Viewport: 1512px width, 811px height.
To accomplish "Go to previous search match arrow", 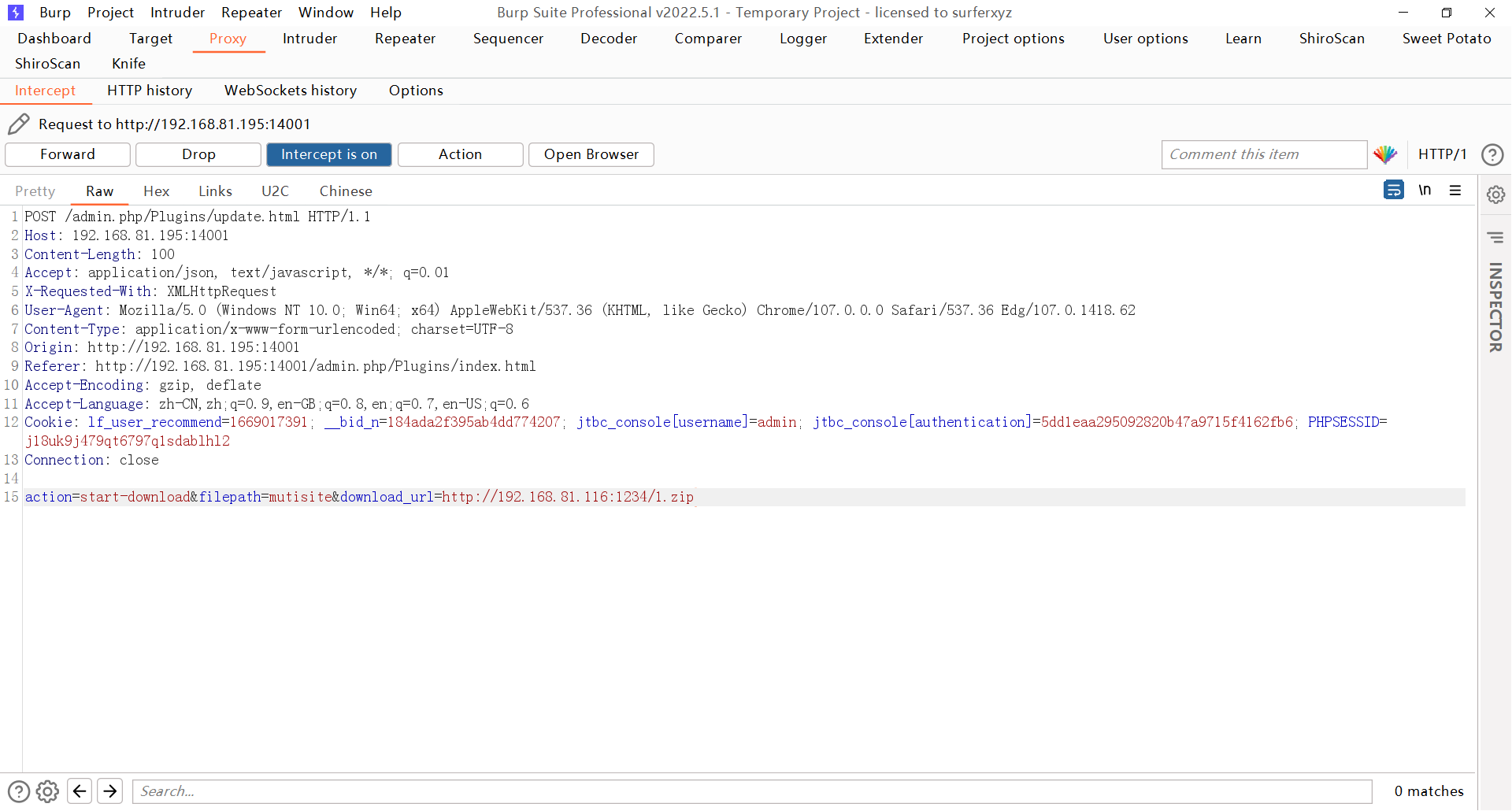I will click(x=80, y=791).
